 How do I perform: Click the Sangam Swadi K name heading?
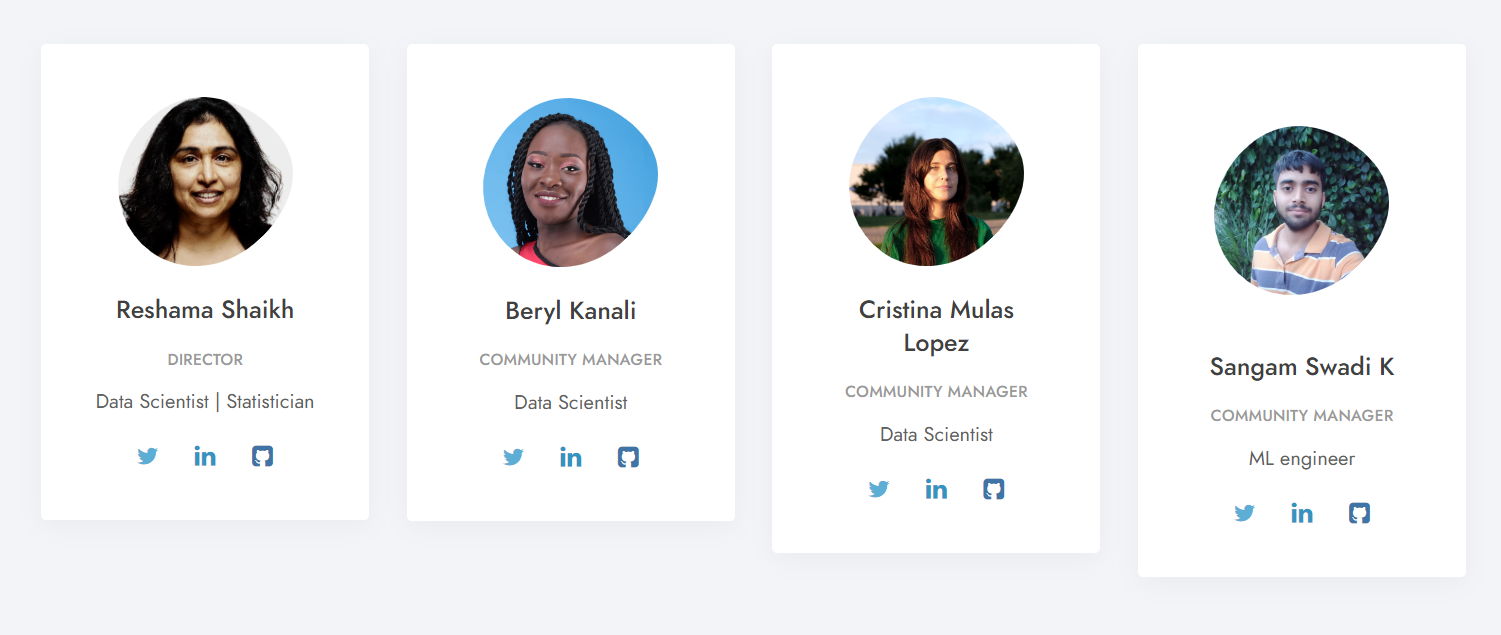[x=1301, y=367]
